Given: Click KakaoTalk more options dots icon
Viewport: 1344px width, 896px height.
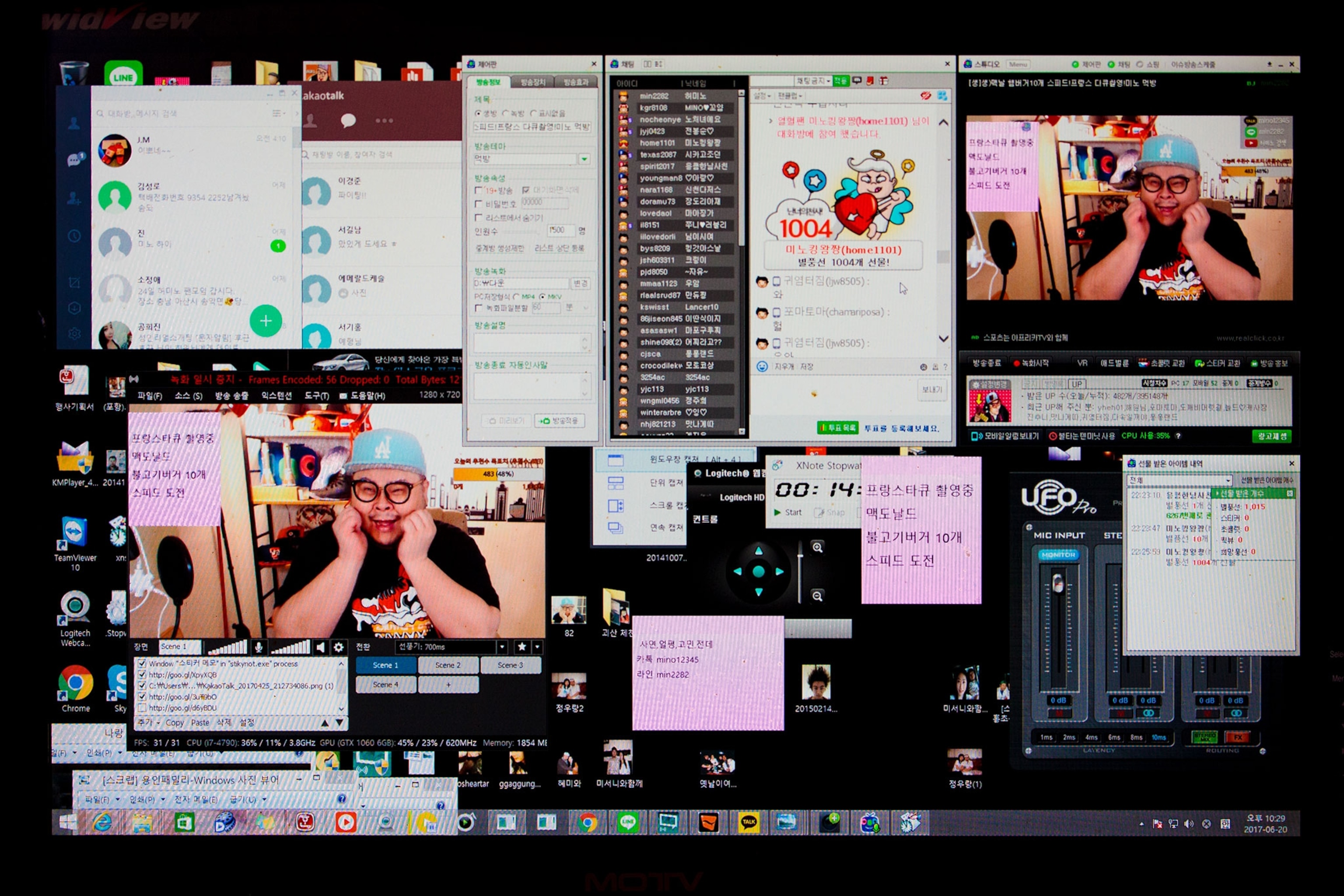Looking at the screenshot, I should tap(384, 121).
